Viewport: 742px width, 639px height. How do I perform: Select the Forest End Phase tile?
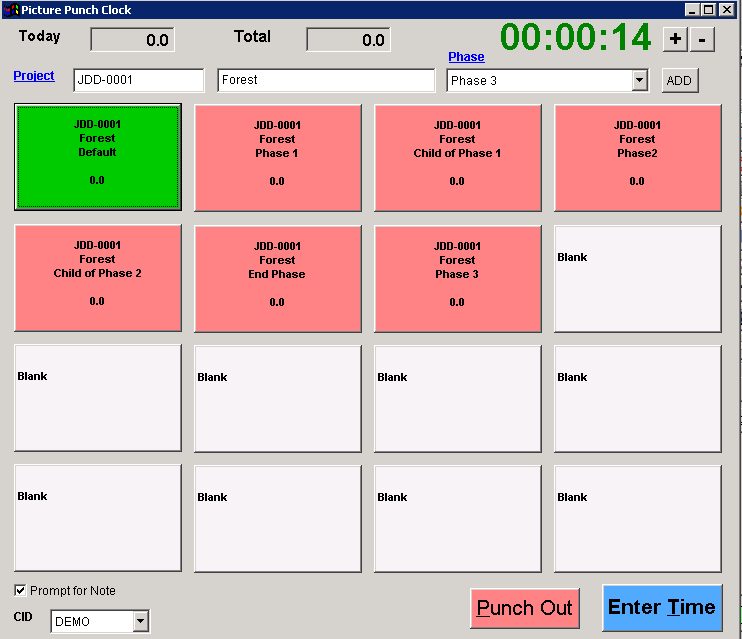pos(277,277)
